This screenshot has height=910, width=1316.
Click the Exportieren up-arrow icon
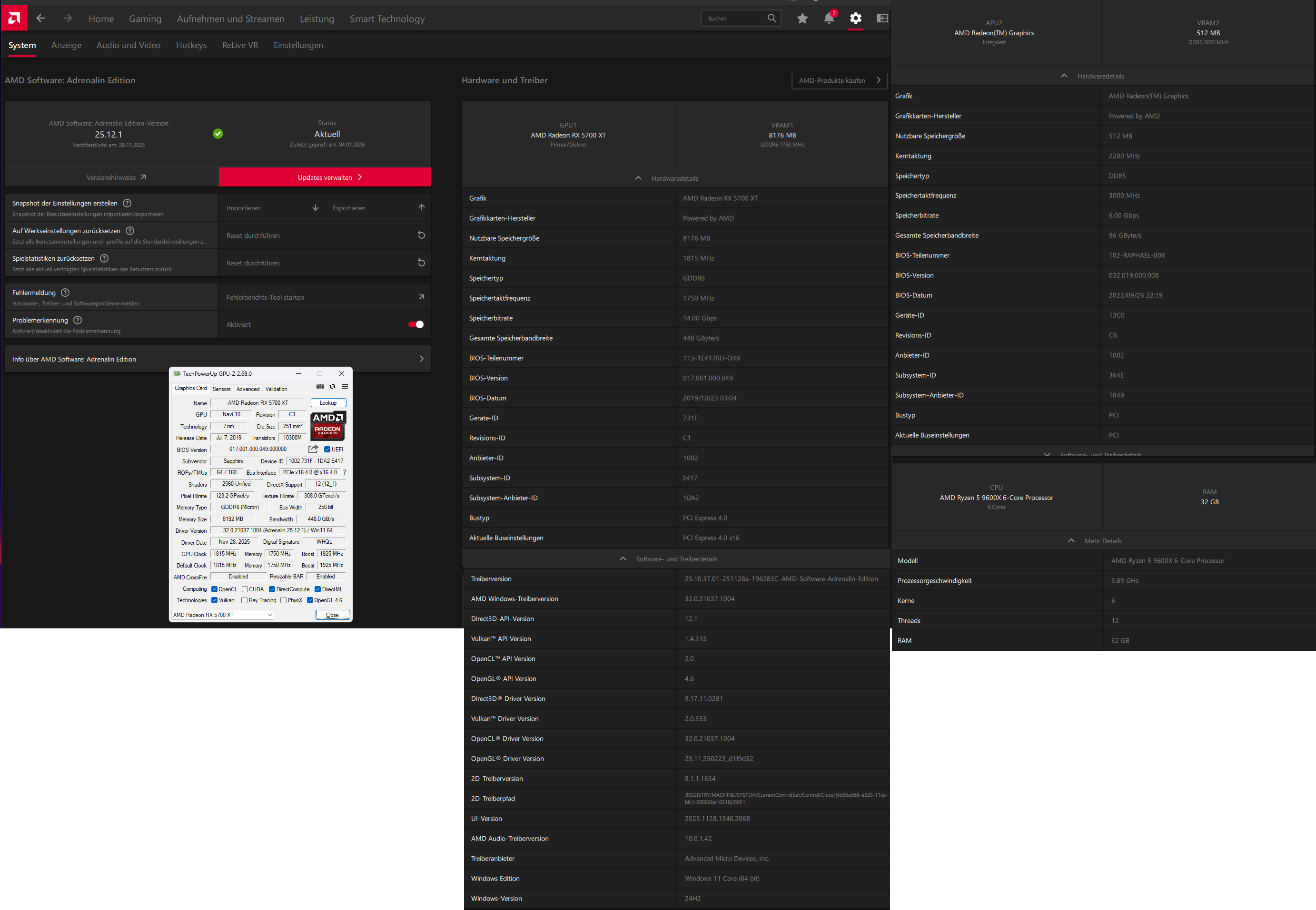(x=422, y=207)
